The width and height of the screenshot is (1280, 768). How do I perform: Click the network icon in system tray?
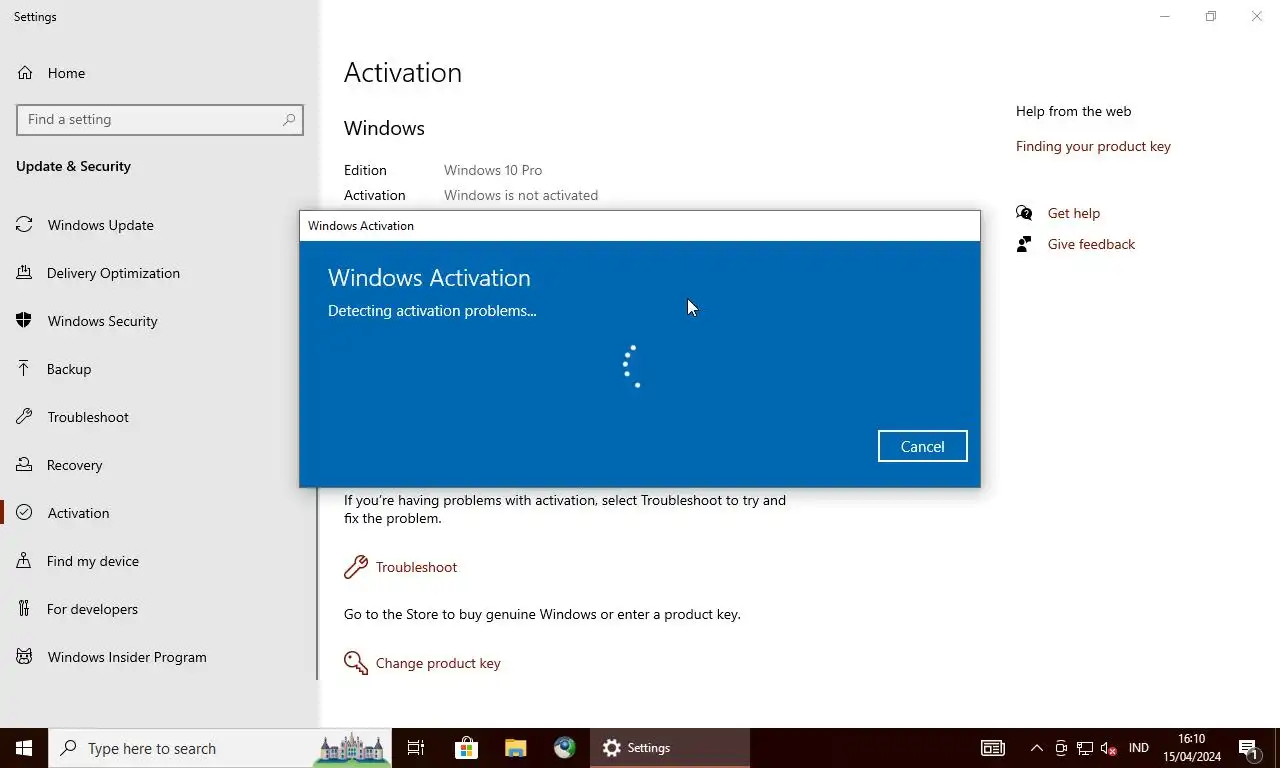click(1085, 748)
